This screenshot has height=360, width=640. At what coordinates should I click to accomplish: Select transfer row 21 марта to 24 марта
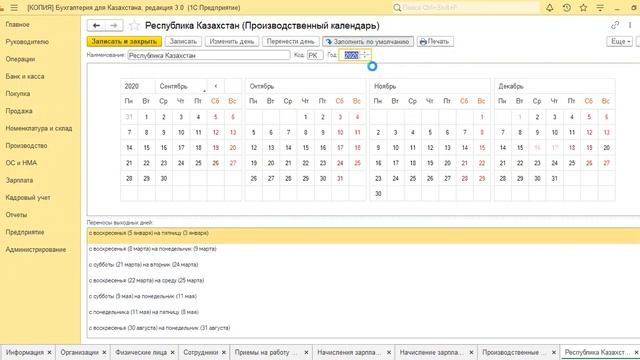click(x=363, y=264)
